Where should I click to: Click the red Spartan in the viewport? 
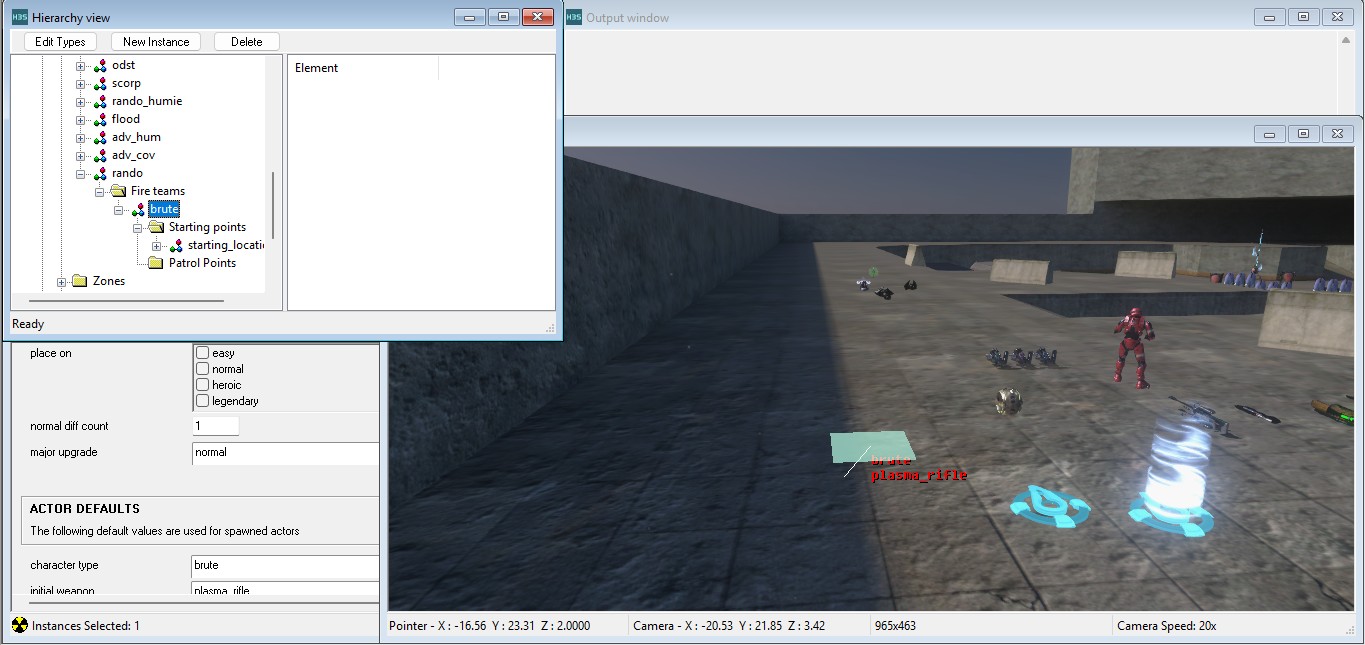[x=1132, y=346]
